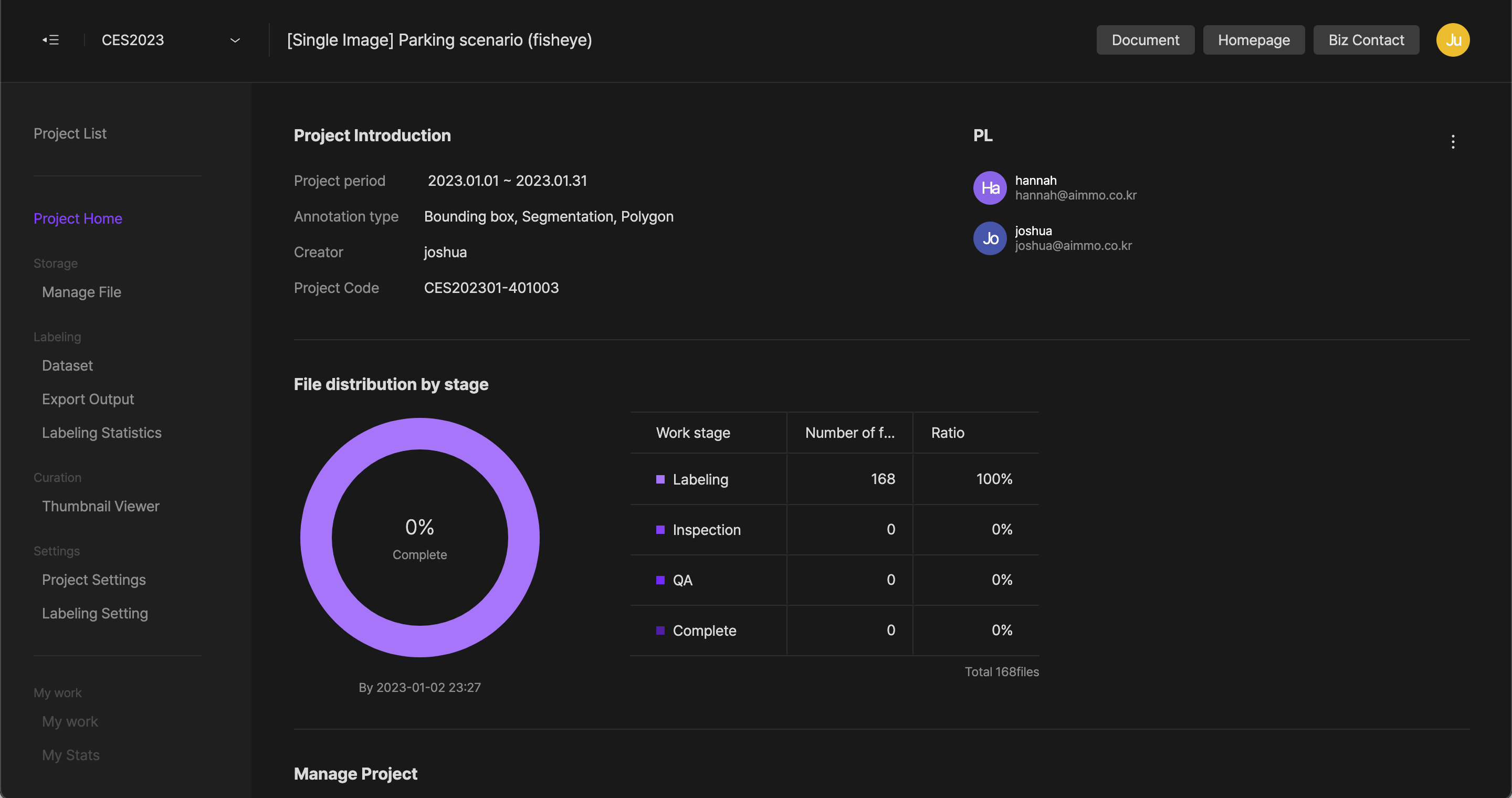Open Manage File in sidebar
The width and height of the screenshot is (1512, 798).
(x=81, y=292)
